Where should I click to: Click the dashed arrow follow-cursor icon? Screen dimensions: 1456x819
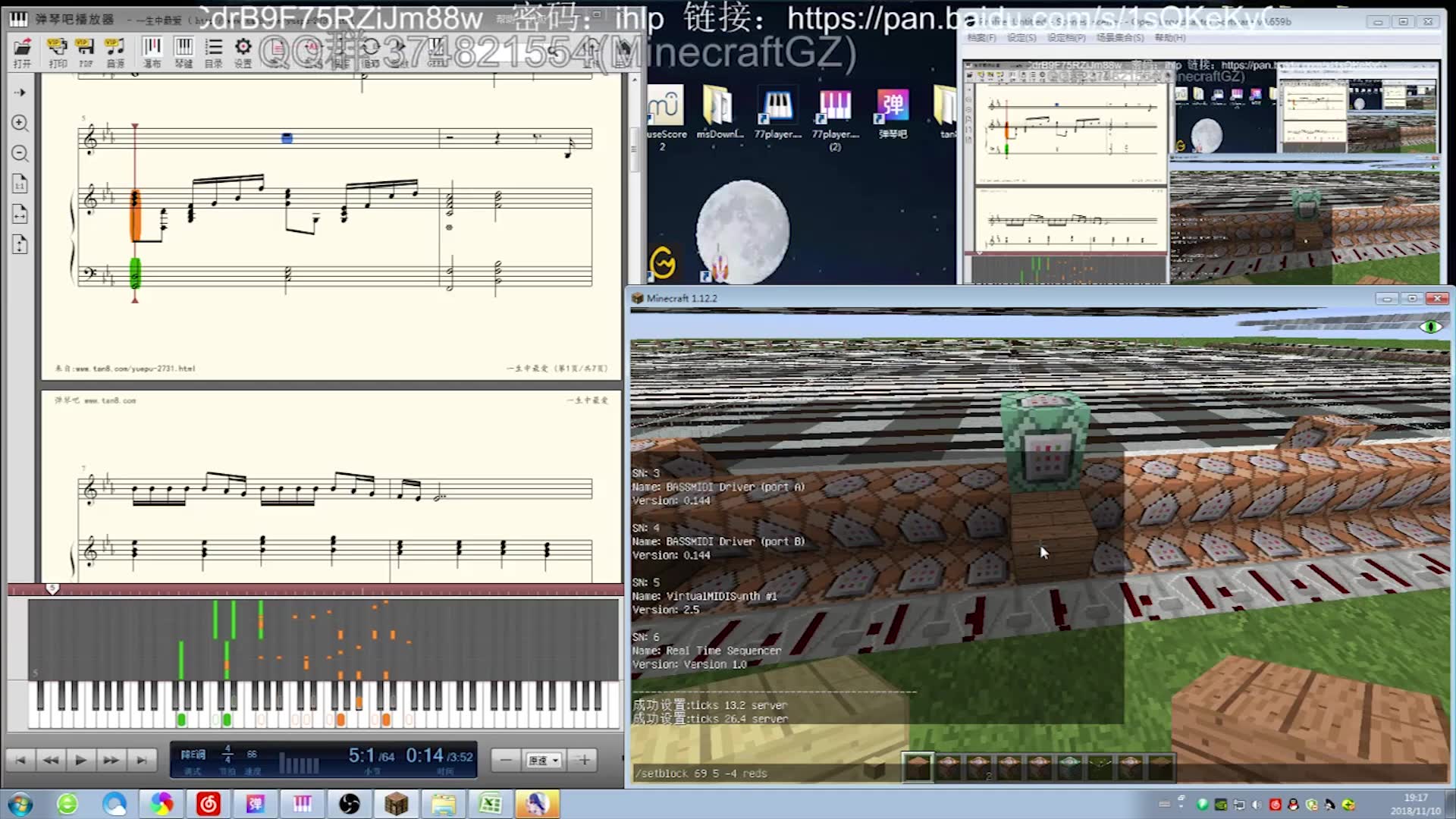tap(20, 93)
